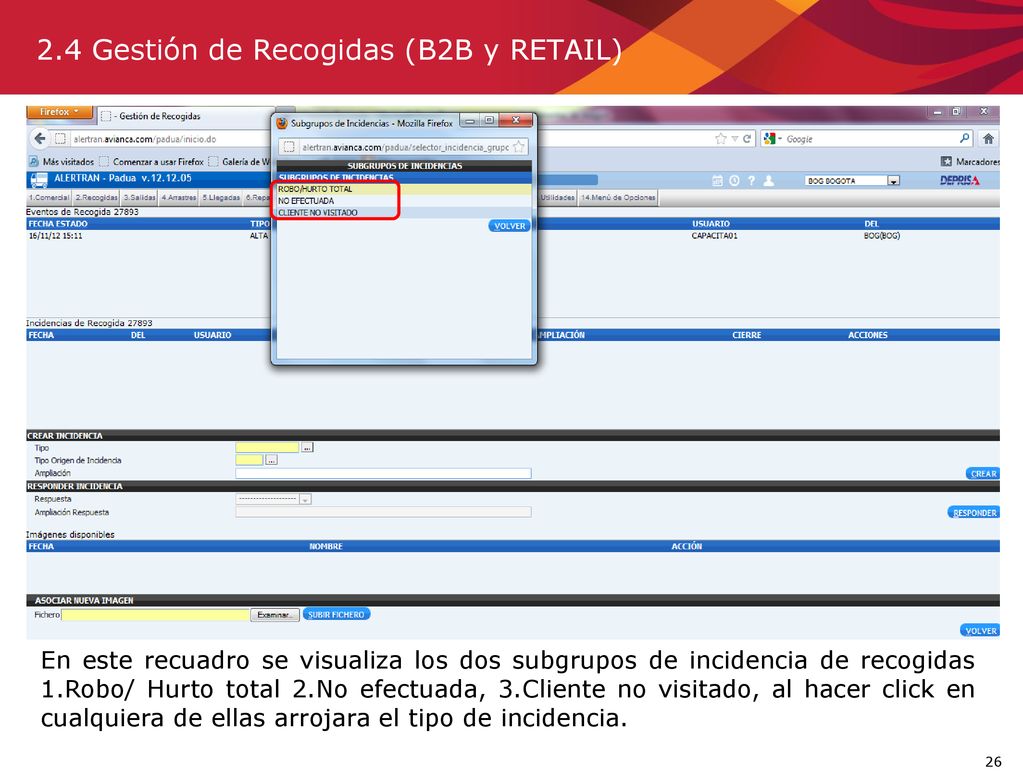Click the calendar icon in ALERTRAN header

pyautogui.click(x=717, y=181)
